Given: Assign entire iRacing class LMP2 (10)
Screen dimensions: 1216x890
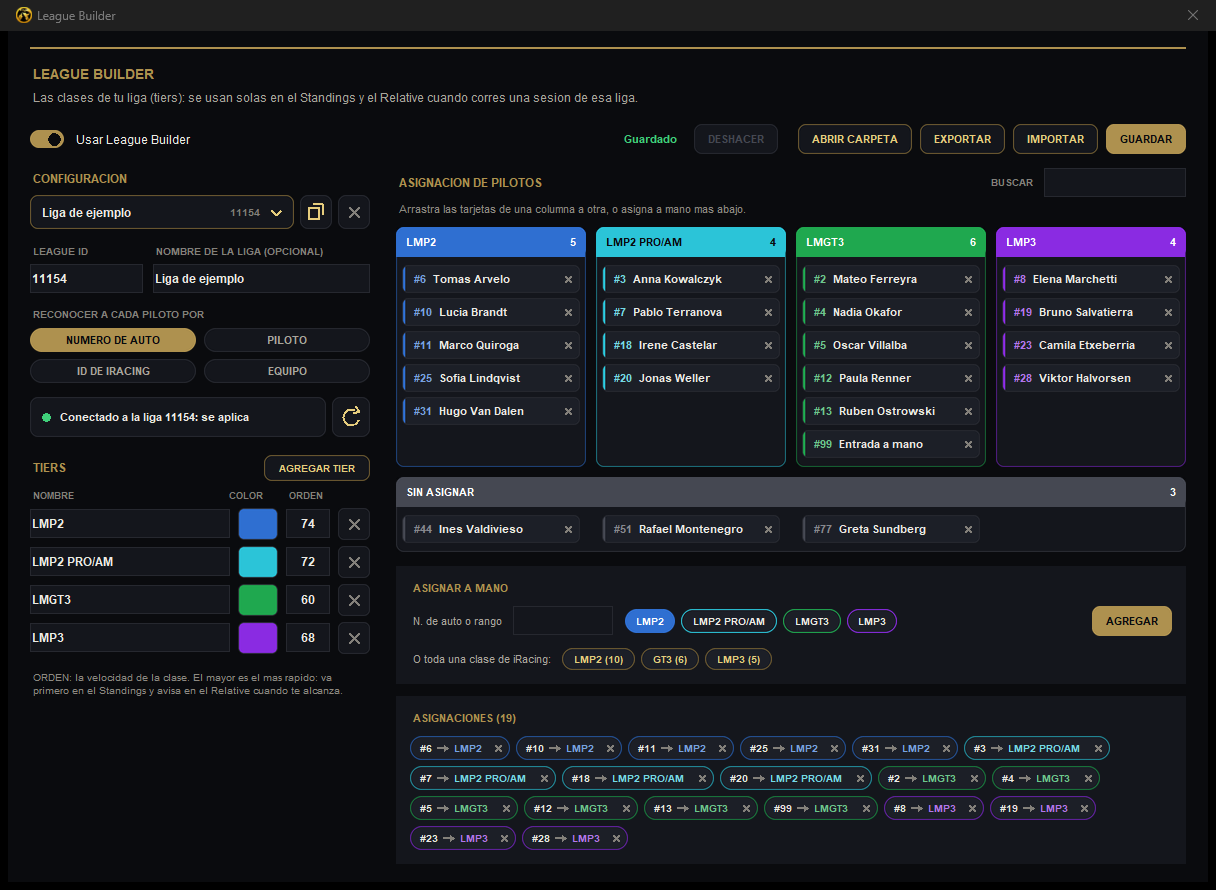Looking at the screenshot, I should pos(598,659).
